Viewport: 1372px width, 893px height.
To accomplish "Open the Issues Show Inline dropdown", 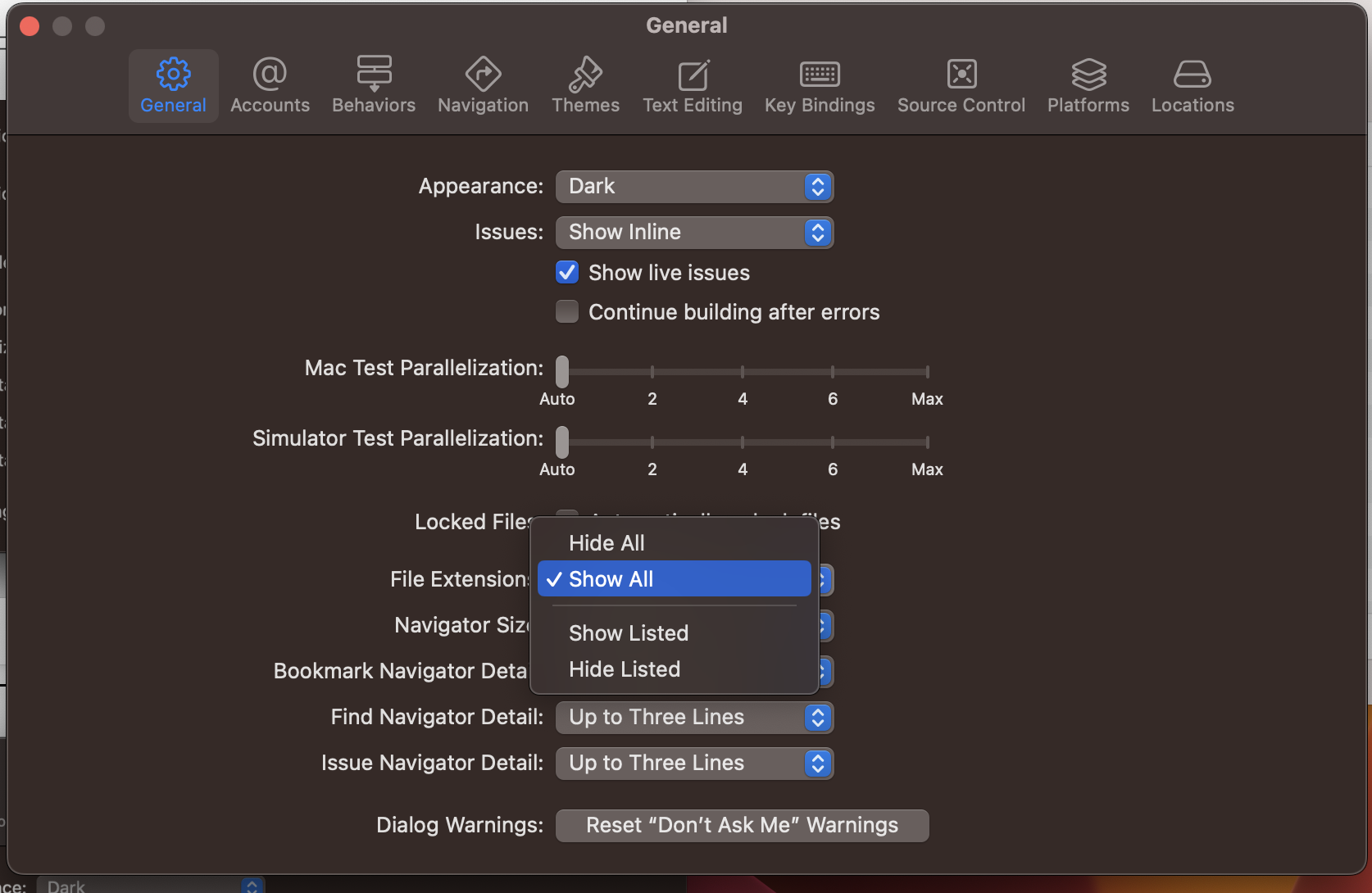I will 694,233.
